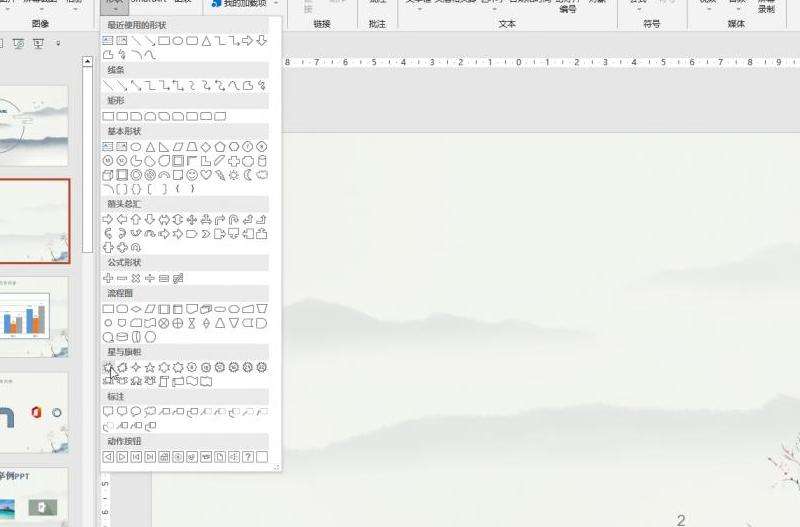Select the Pie shape in 基本形状
This screenshot has height=527, width=800.
(x=136, y=161)
